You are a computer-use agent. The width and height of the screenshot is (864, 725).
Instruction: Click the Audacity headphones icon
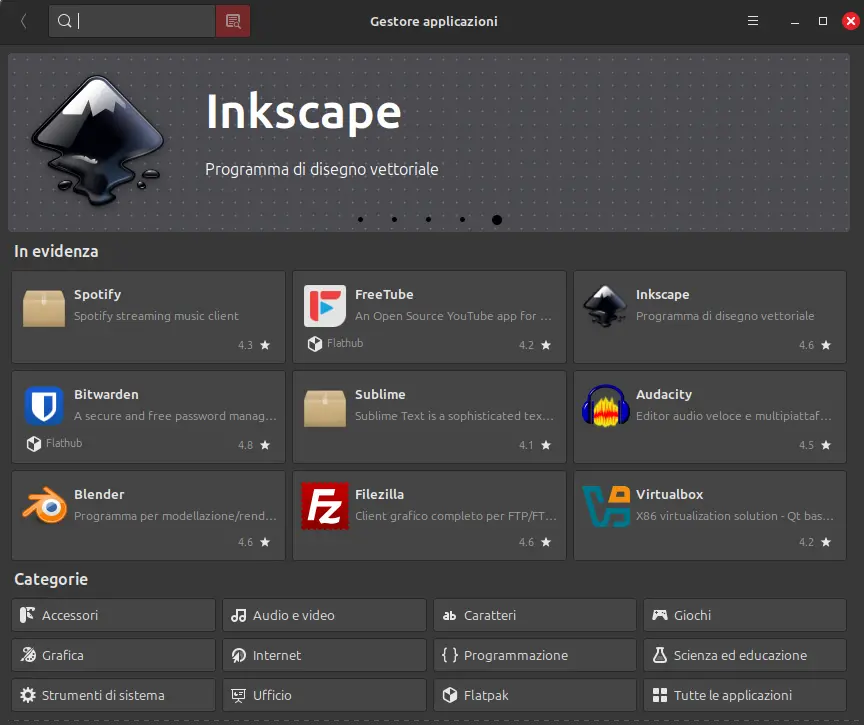point(605,406)
